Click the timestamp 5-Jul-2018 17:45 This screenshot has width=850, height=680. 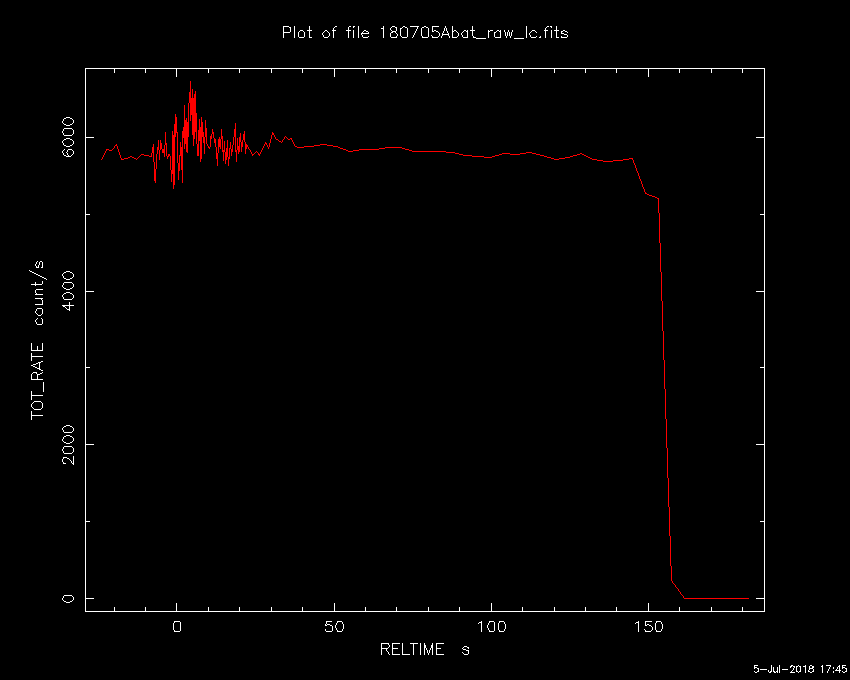[x=800, y=669]
